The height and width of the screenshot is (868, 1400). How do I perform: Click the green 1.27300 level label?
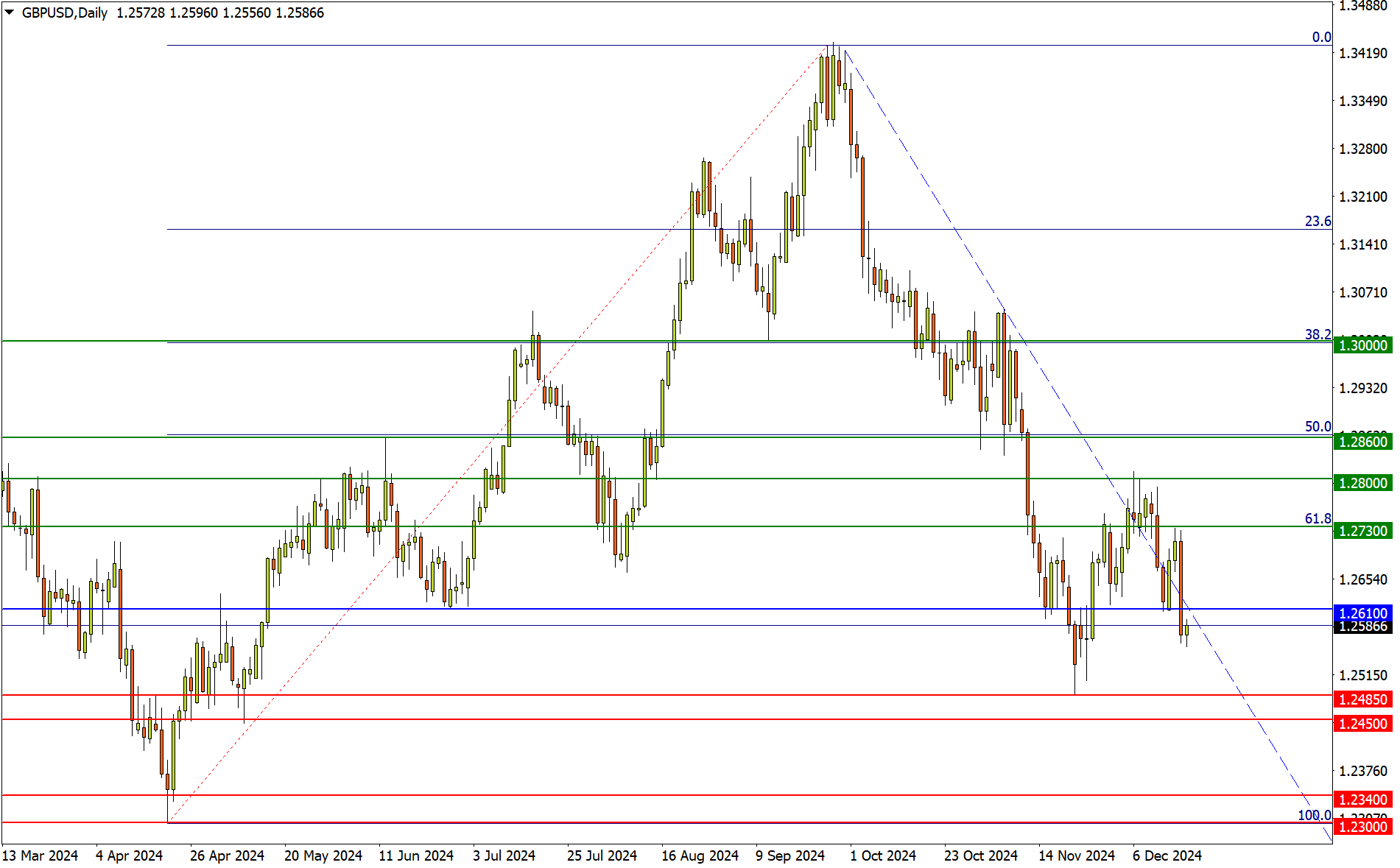click(x=1362, y=531)
